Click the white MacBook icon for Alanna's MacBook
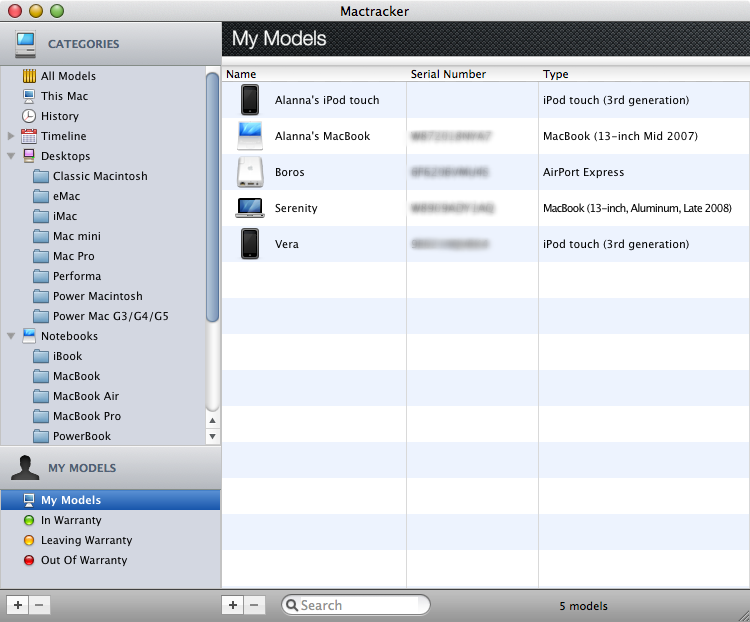 [x=250, y=136]
